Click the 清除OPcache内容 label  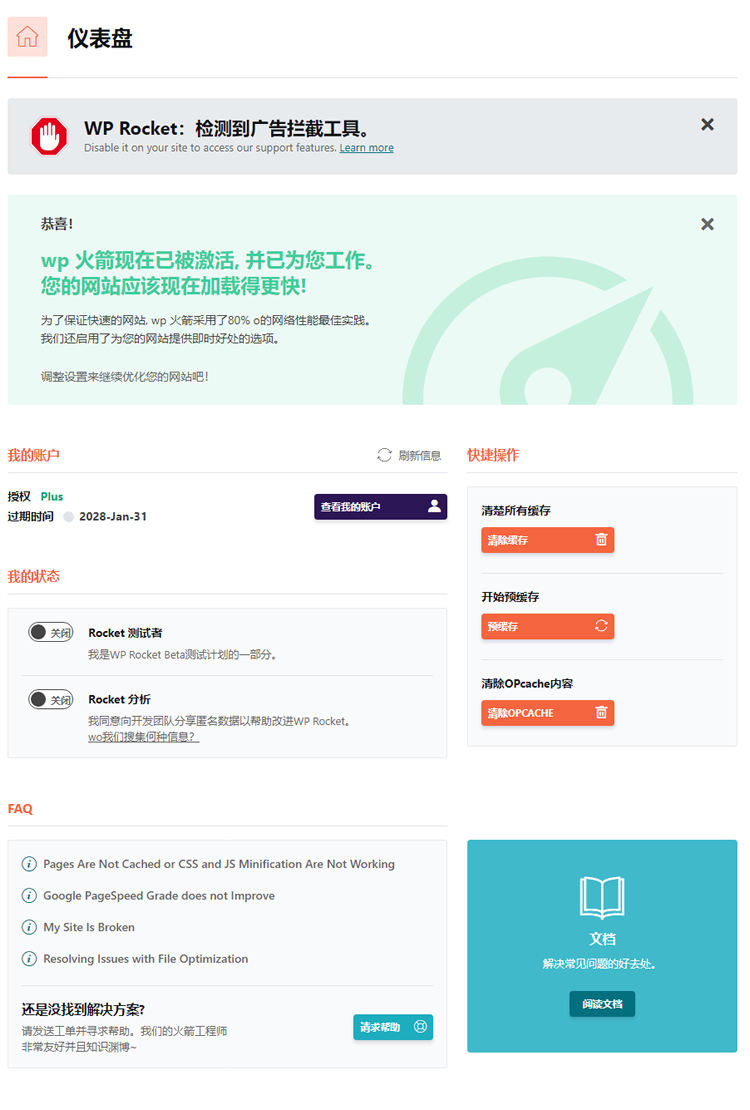tap(527, 684)
